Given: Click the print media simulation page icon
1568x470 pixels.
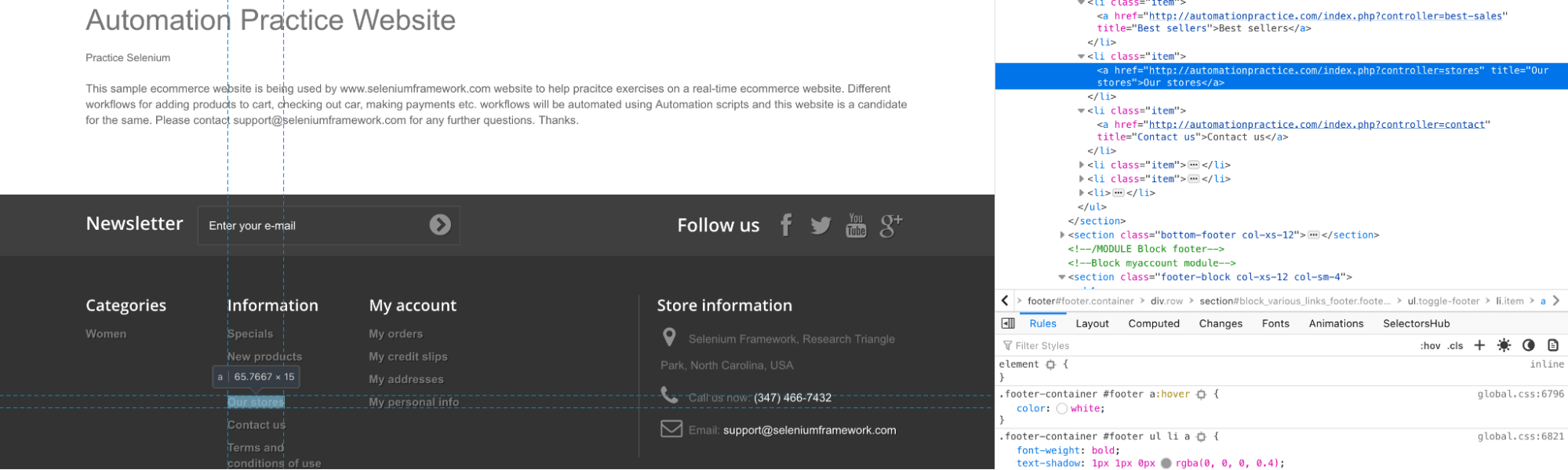Looking at the screenshot, I should coord(1552,345).
